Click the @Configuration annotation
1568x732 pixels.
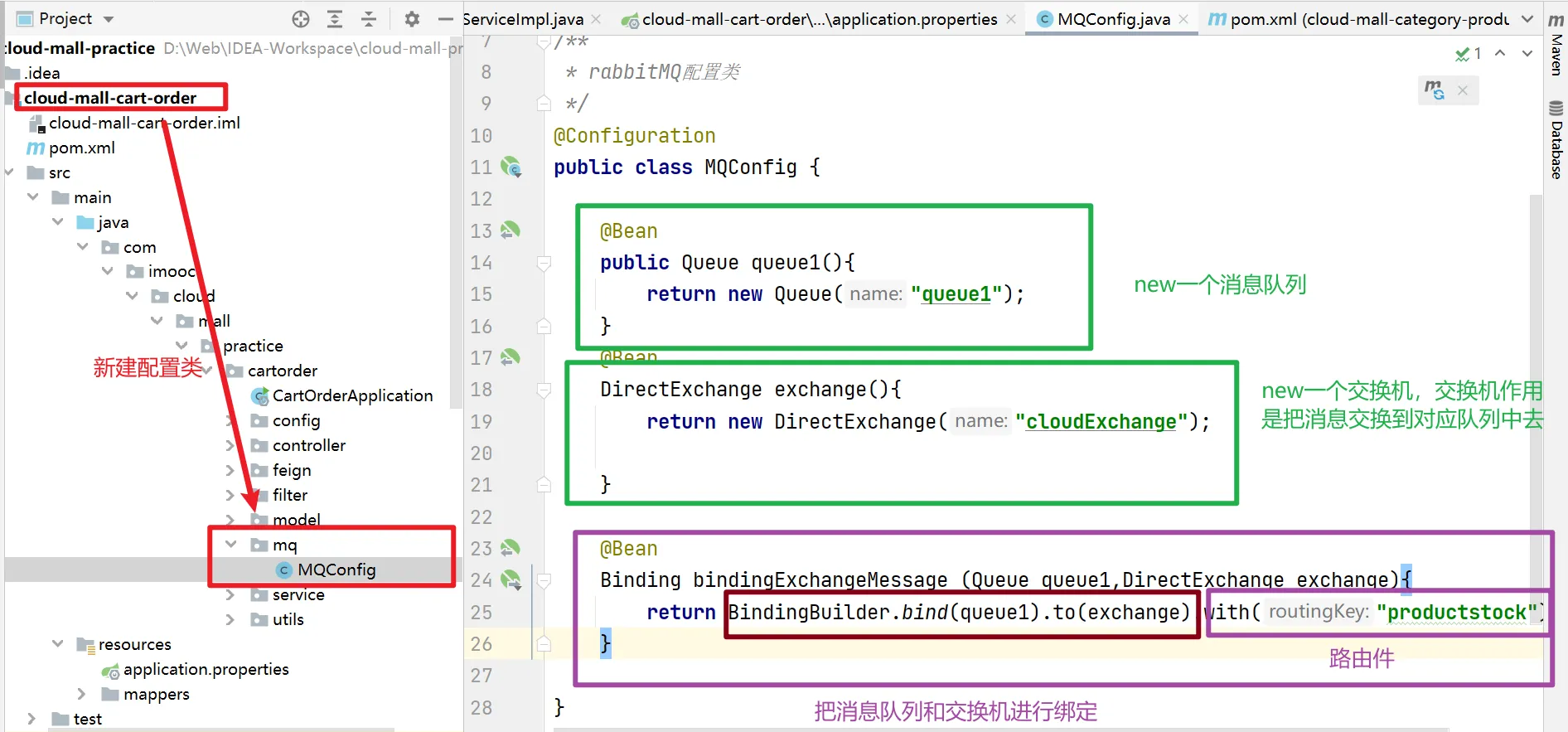tap(634, 136)
